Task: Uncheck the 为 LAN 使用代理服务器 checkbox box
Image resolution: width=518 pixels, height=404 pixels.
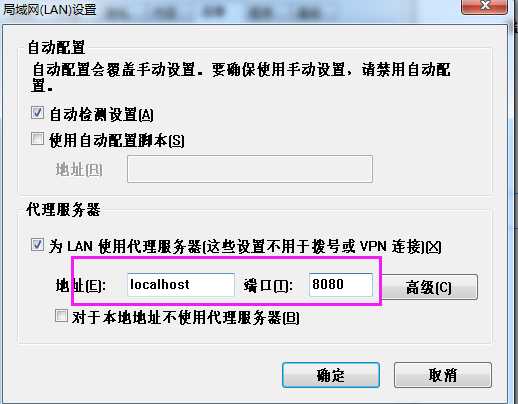Action: (37, 245)
